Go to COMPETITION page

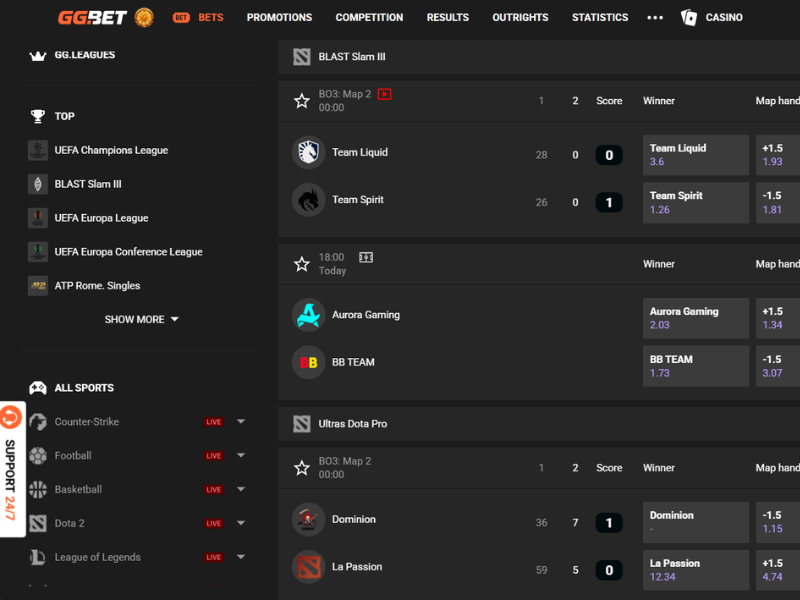coord(369,17)
